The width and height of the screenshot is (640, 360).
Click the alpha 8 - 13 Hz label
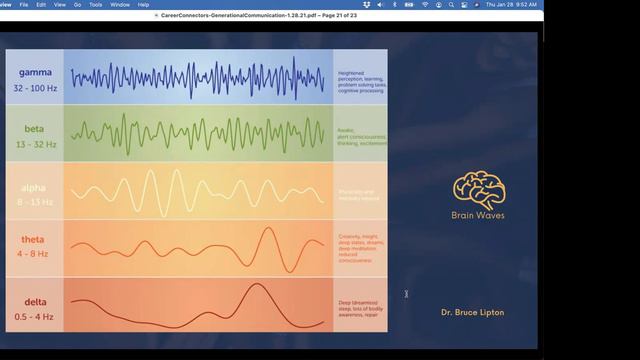click(35, 195)
